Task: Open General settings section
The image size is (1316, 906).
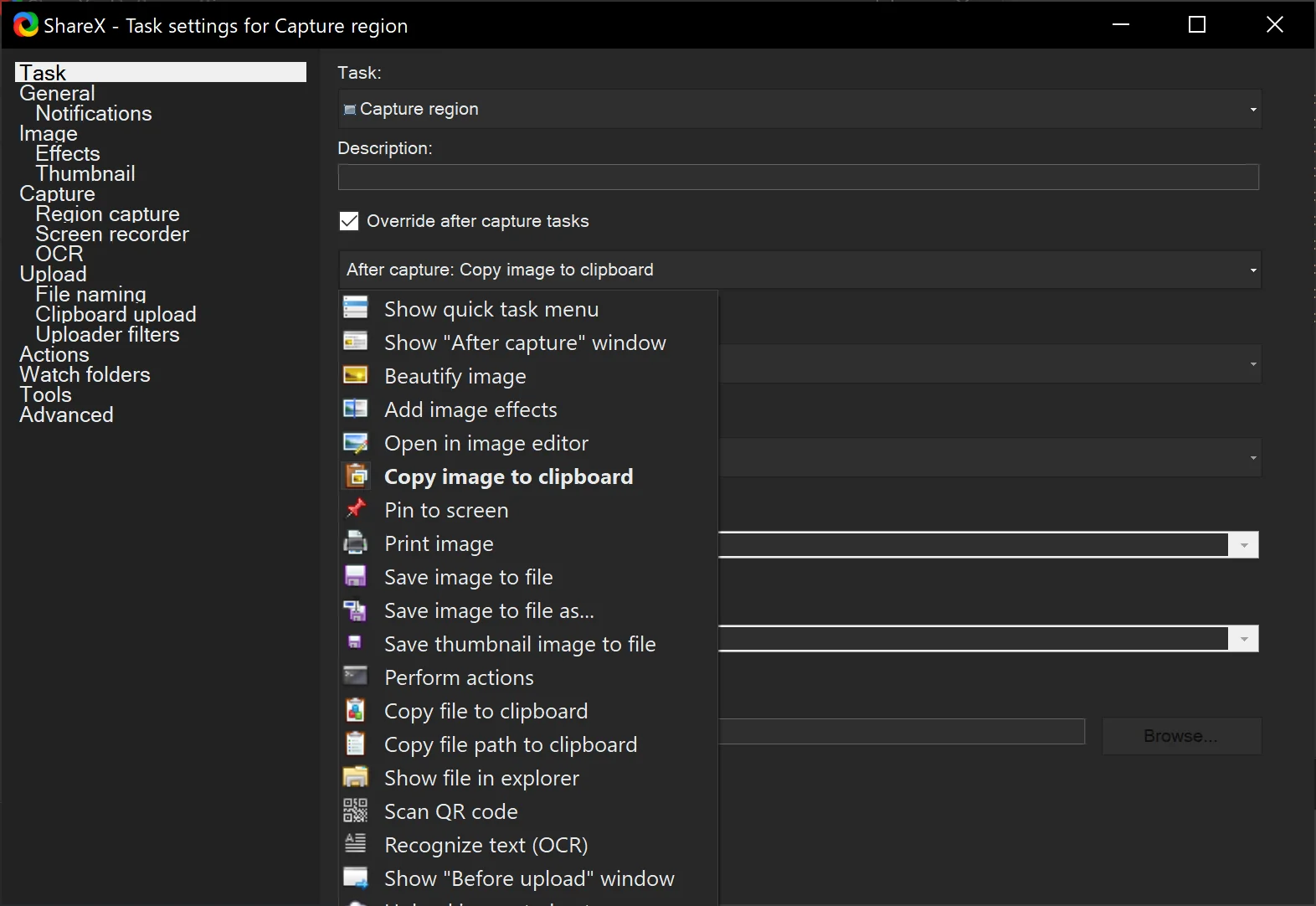Action: (57, 93)
